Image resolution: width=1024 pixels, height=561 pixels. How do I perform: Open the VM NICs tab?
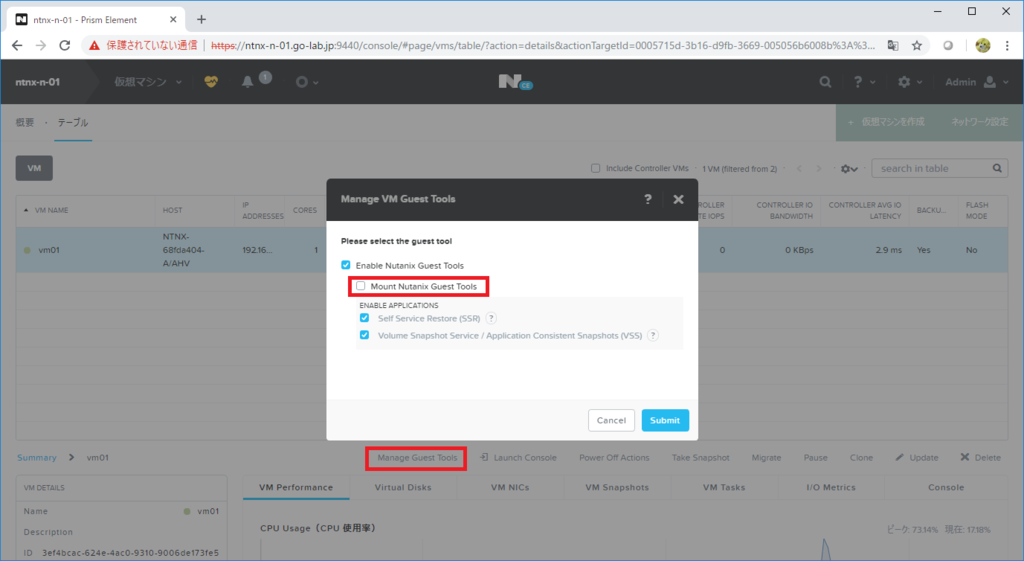coord(510,487)
